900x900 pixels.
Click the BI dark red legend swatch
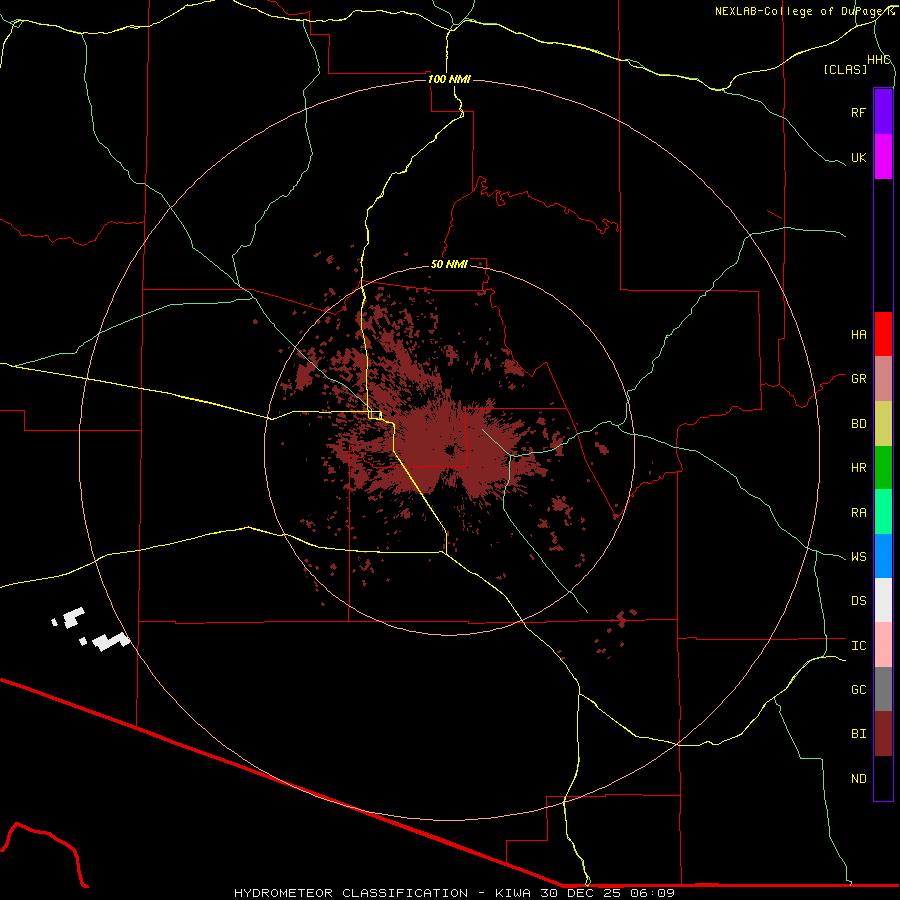[x=883, y=734]
